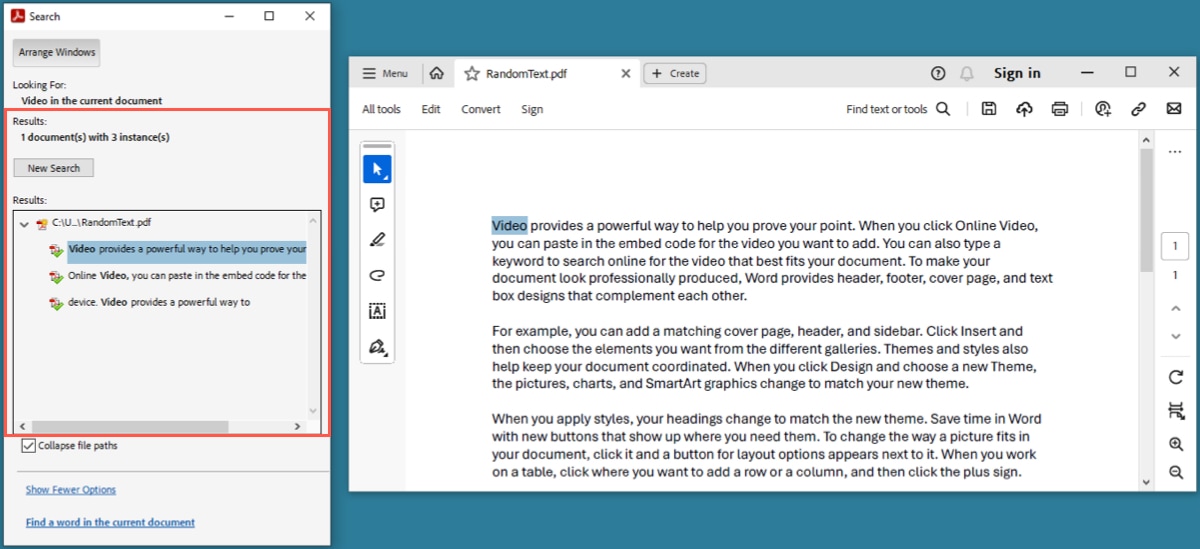1200x549 pixels.
Task: Open the more options ellipsis in right rail
Action: (x=1175, y=152)
